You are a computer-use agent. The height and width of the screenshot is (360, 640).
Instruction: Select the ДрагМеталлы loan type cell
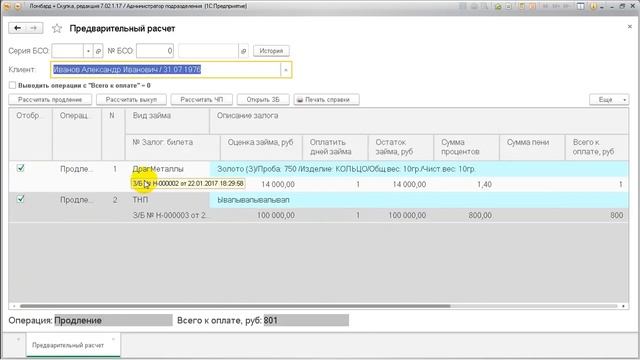point(167,169)
